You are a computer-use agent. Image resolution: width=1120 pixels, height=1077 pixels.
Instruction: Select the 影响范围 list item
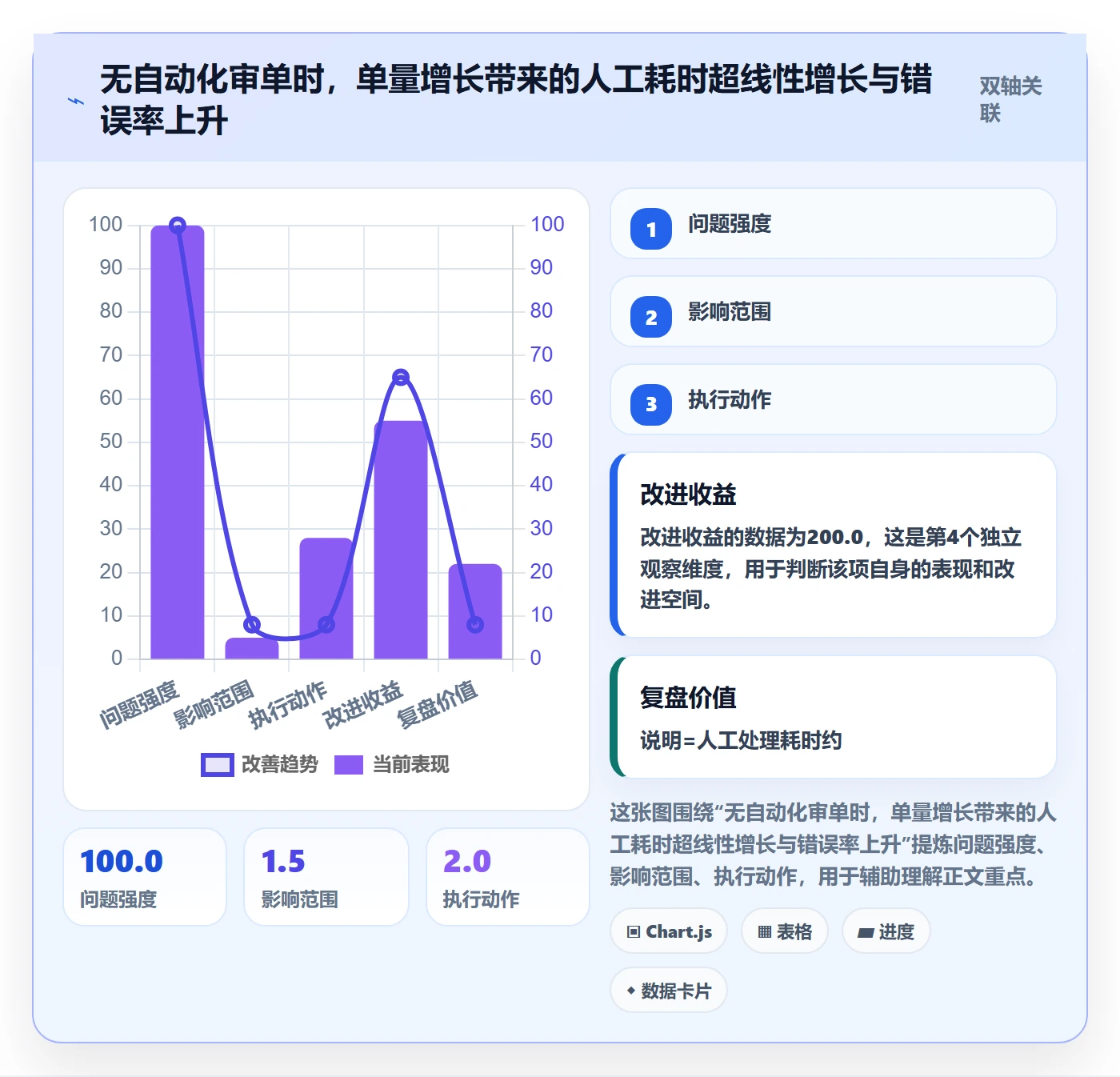(834, 311)
